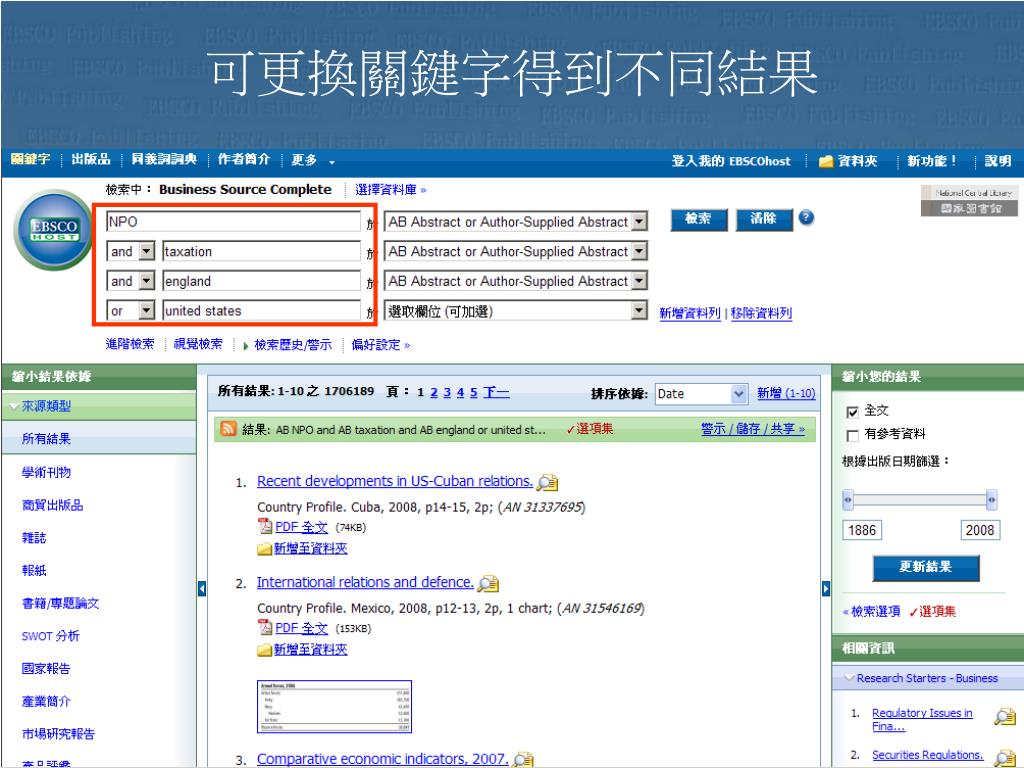The image size is (1024, 768).
Task: Collapse right panel with arrow handle
Action: (x=825, y=588)
